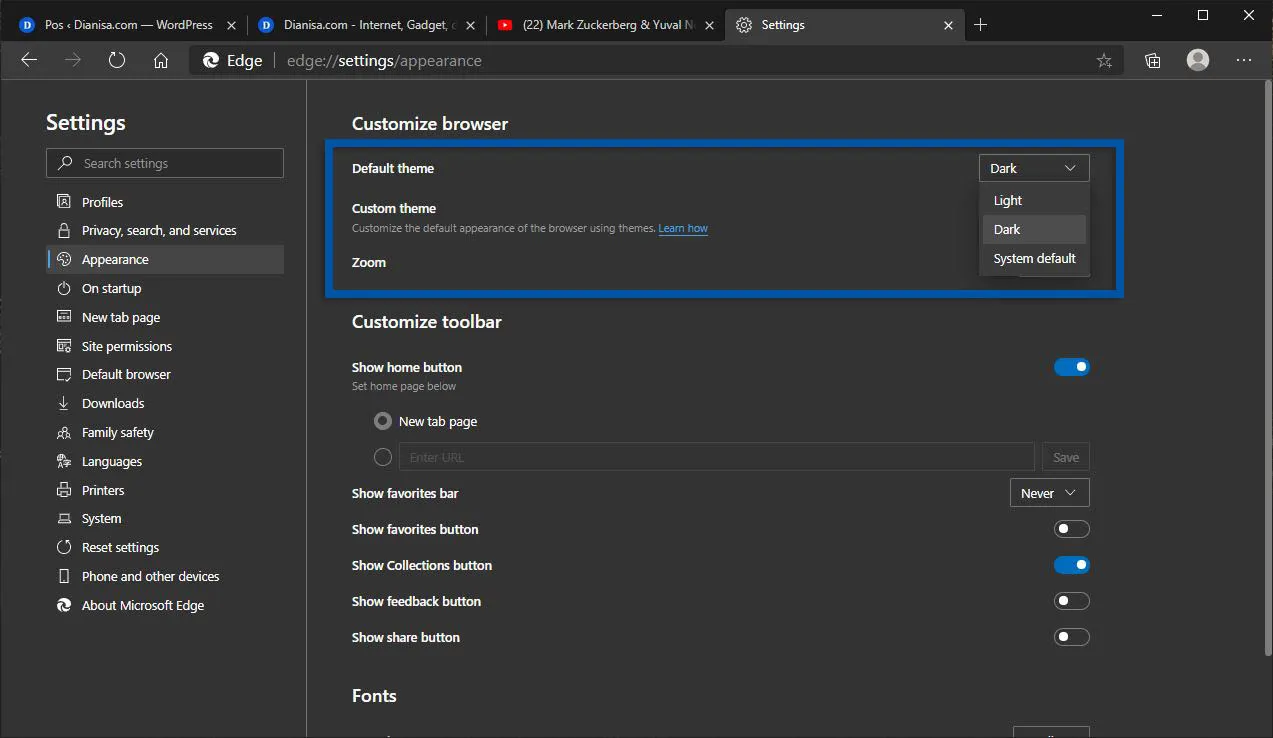1273x738 pixels.
Task: Open the Show favorites bar dropdown
Action: [1048, 492]
